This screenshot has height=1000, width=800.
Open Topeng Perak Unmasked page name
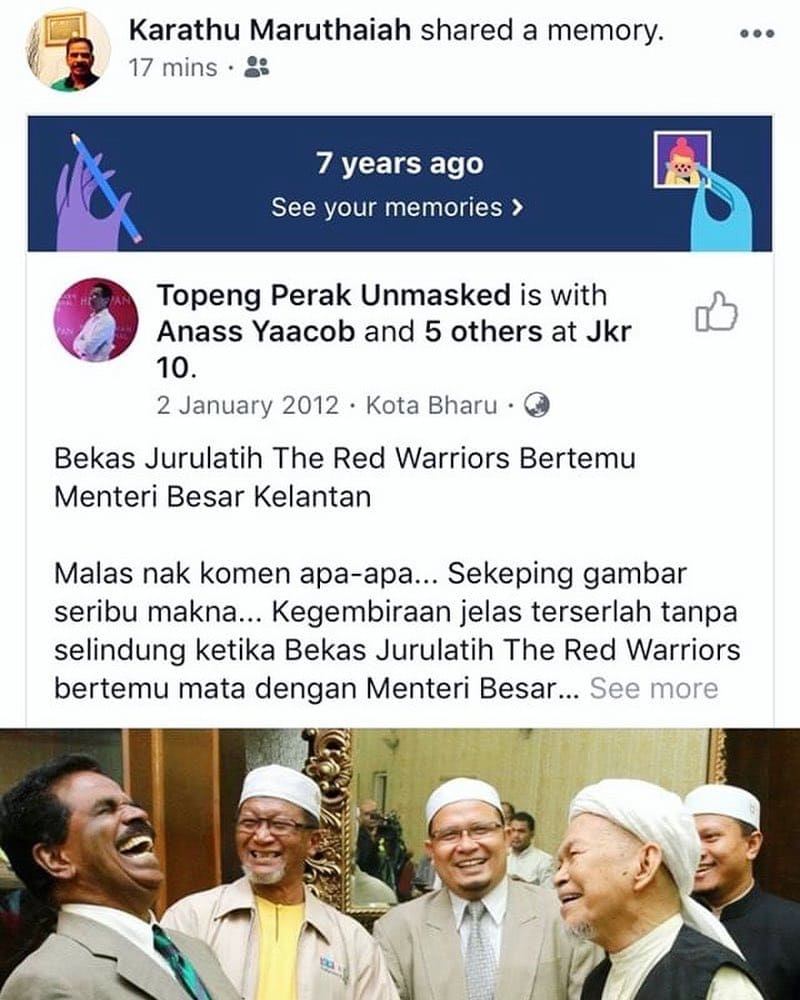click(x=334, y=295)
